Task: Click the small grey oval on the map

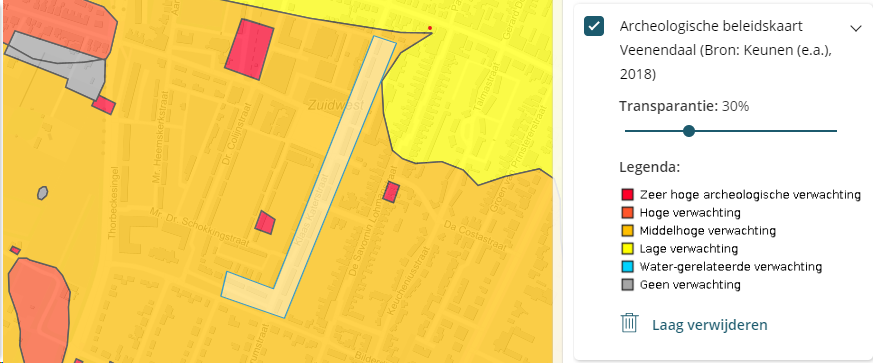Action: 42,193
